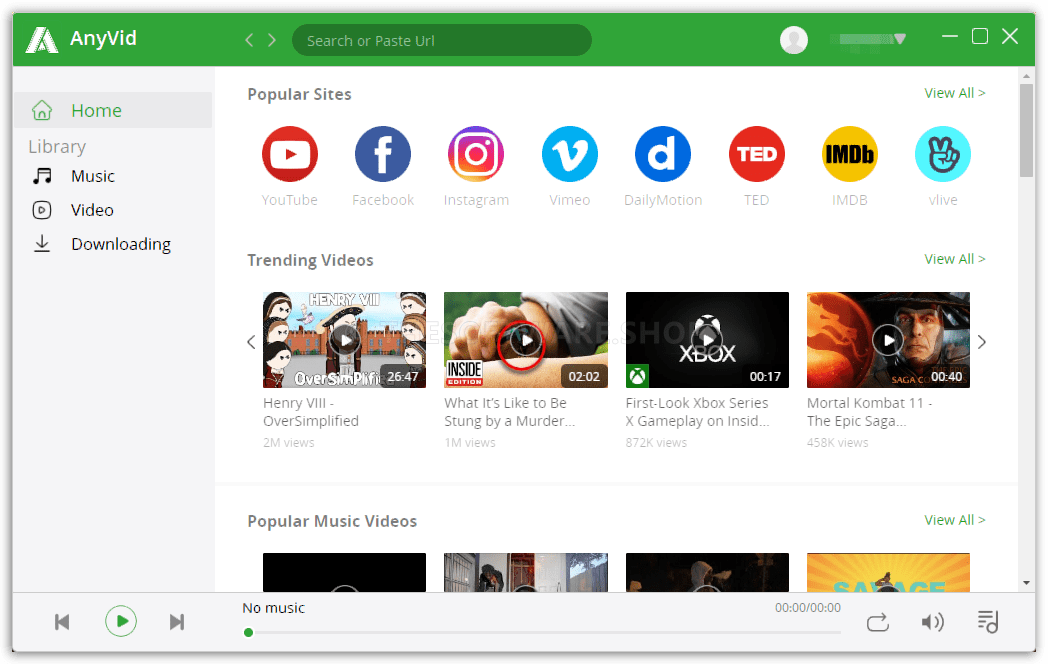Viewport: 1048px width, 664px height.
Task: Click the user profile avatar
Action: [794, 40]
